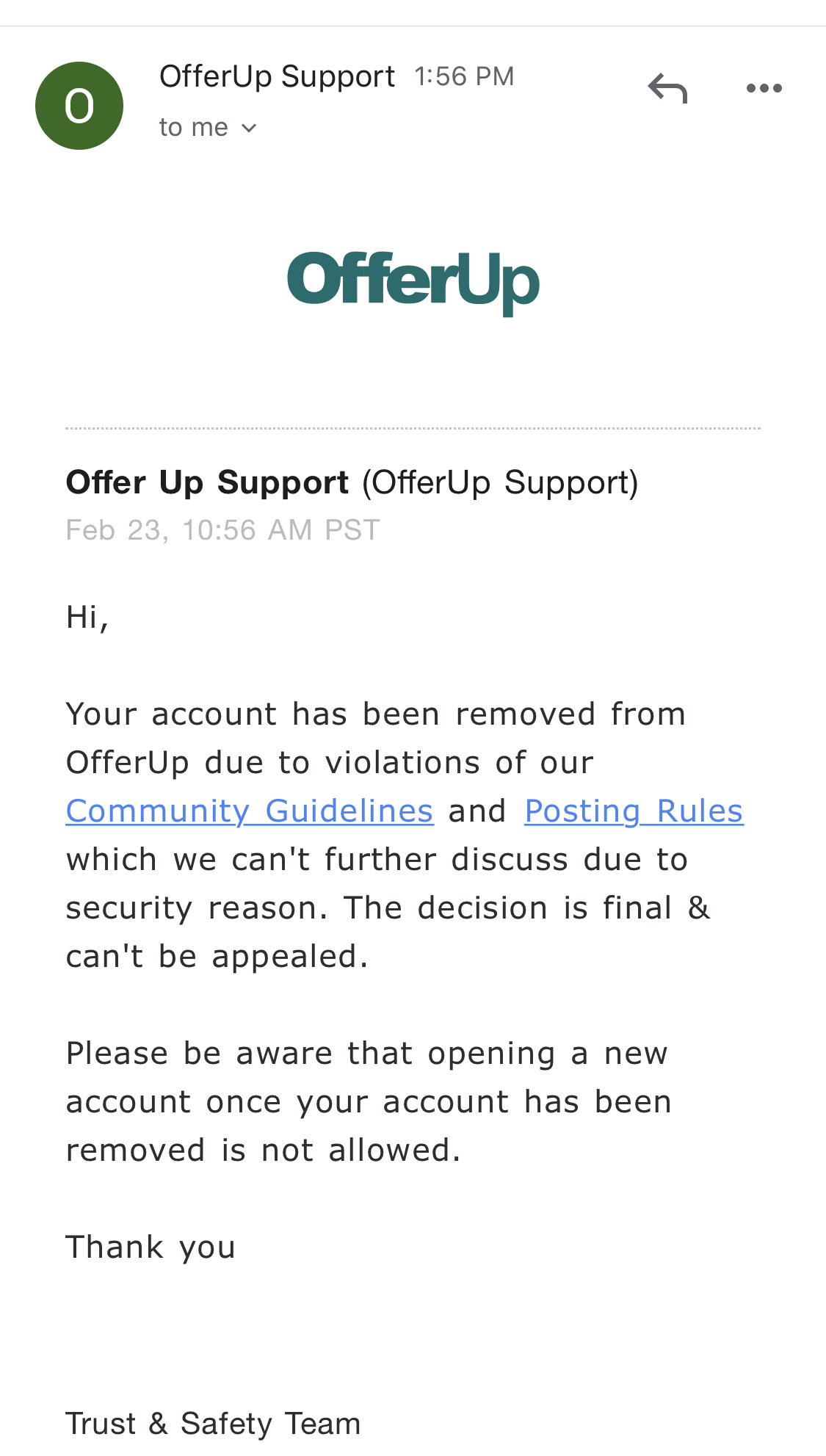Viewport: 826px width, 1456px height.
Task: Tap the green O sender avatar
Action: point(79,106)
